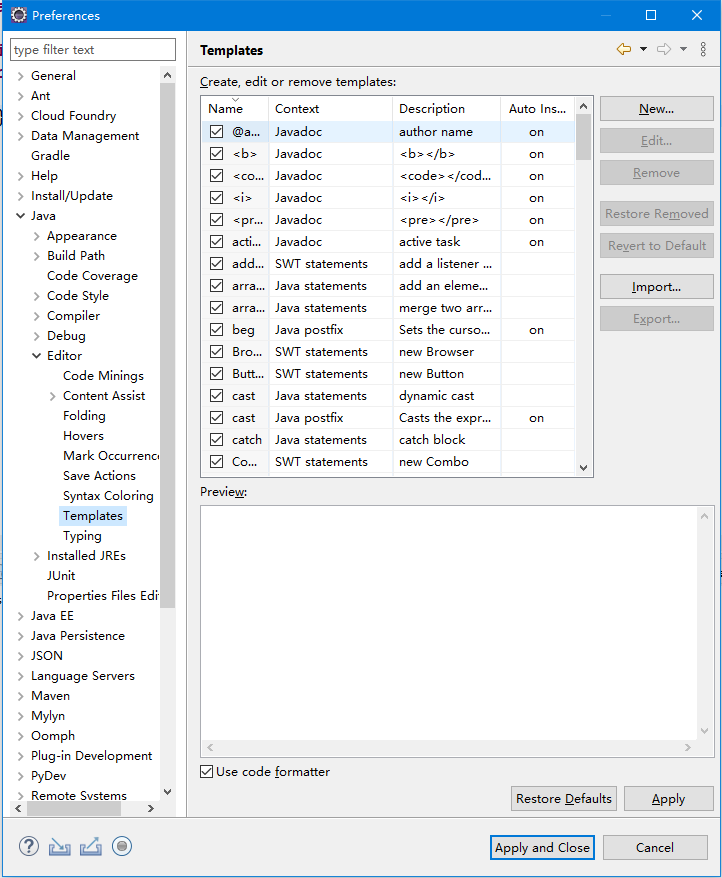Click the Eclipse Preferences title icon

point(18,15)
